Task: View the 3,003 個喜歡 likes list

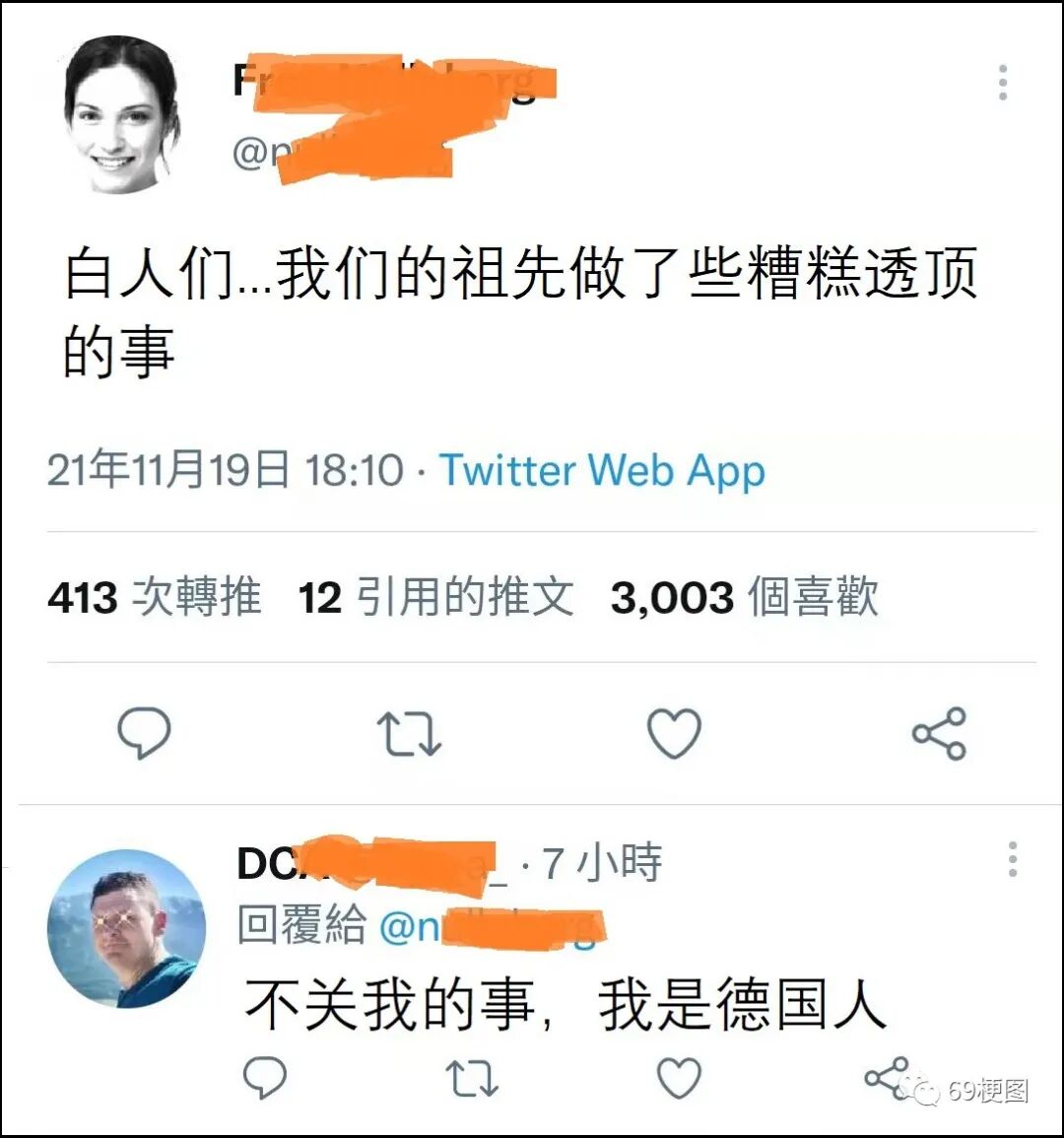Action: [x=745, y=596]
